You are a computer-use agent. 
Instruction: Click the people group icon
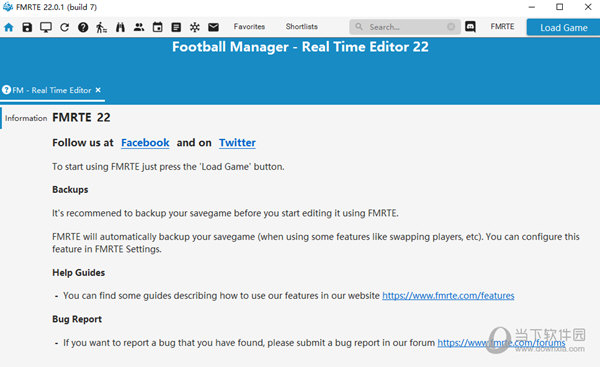[x=139, y=27]
